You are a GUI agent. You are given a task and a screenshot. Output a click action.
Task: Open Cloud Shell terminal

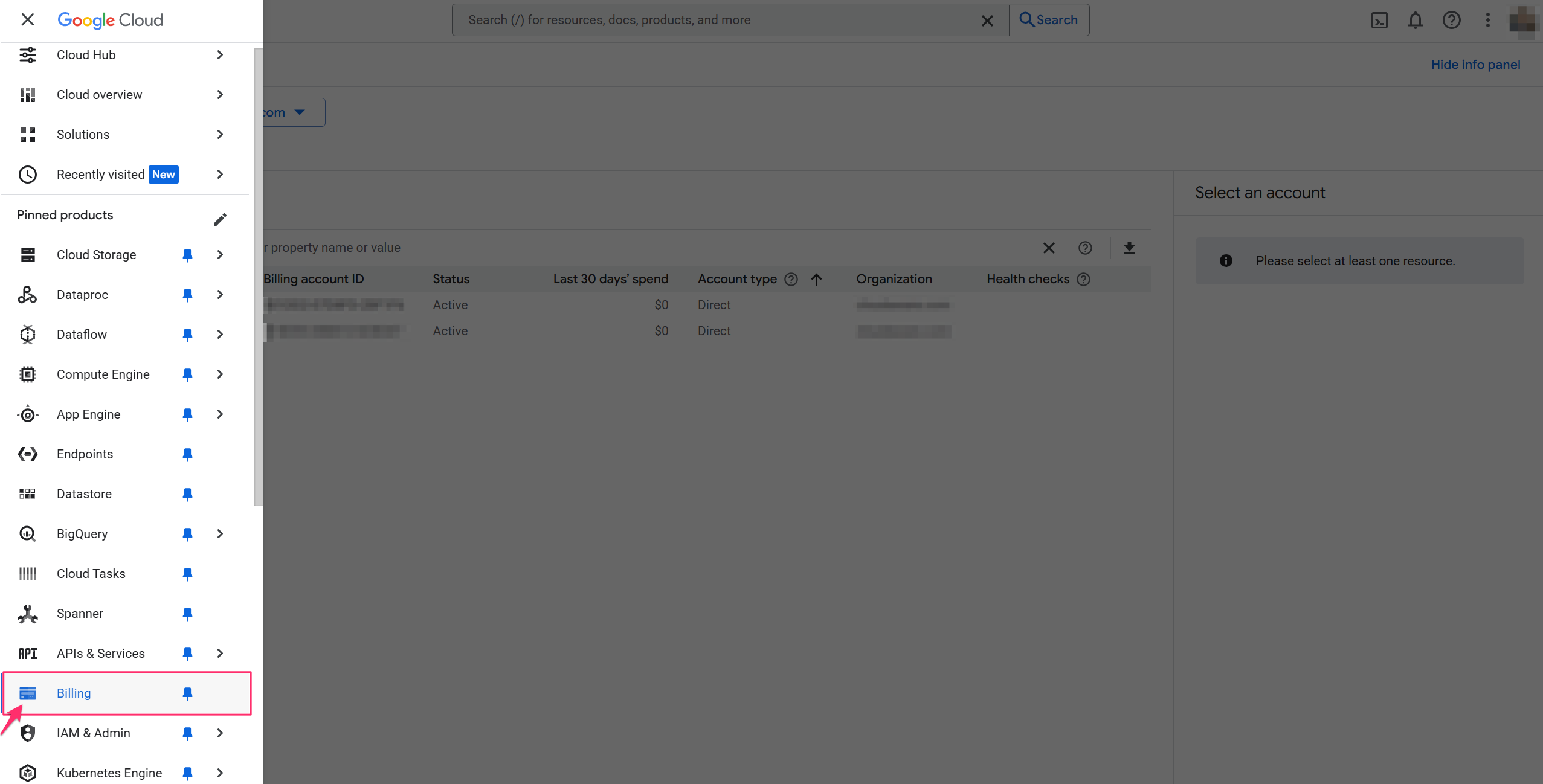tap(1379, 20)
